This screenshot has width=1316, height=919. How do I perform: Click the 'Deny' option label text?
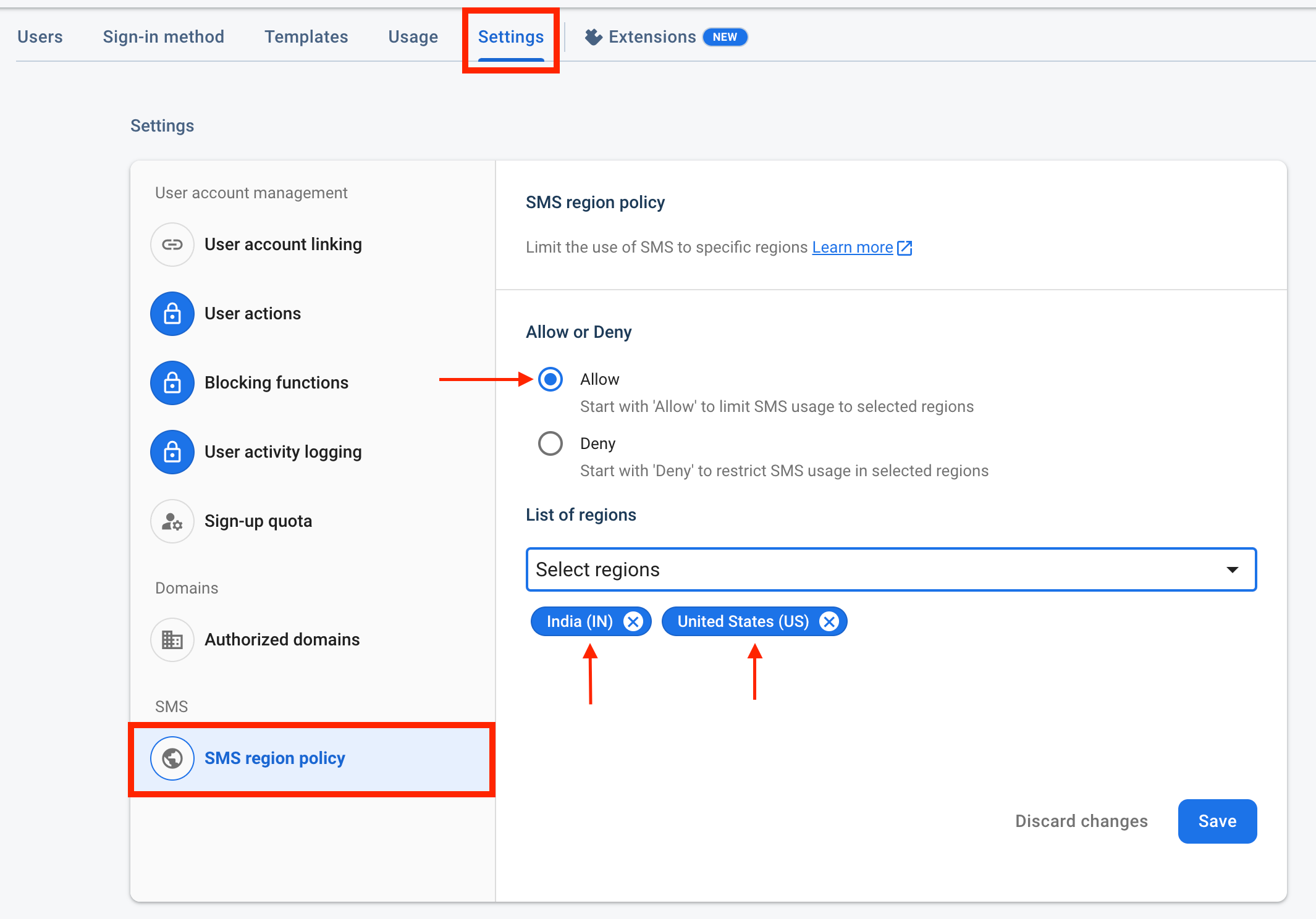[x=597, y=443]
